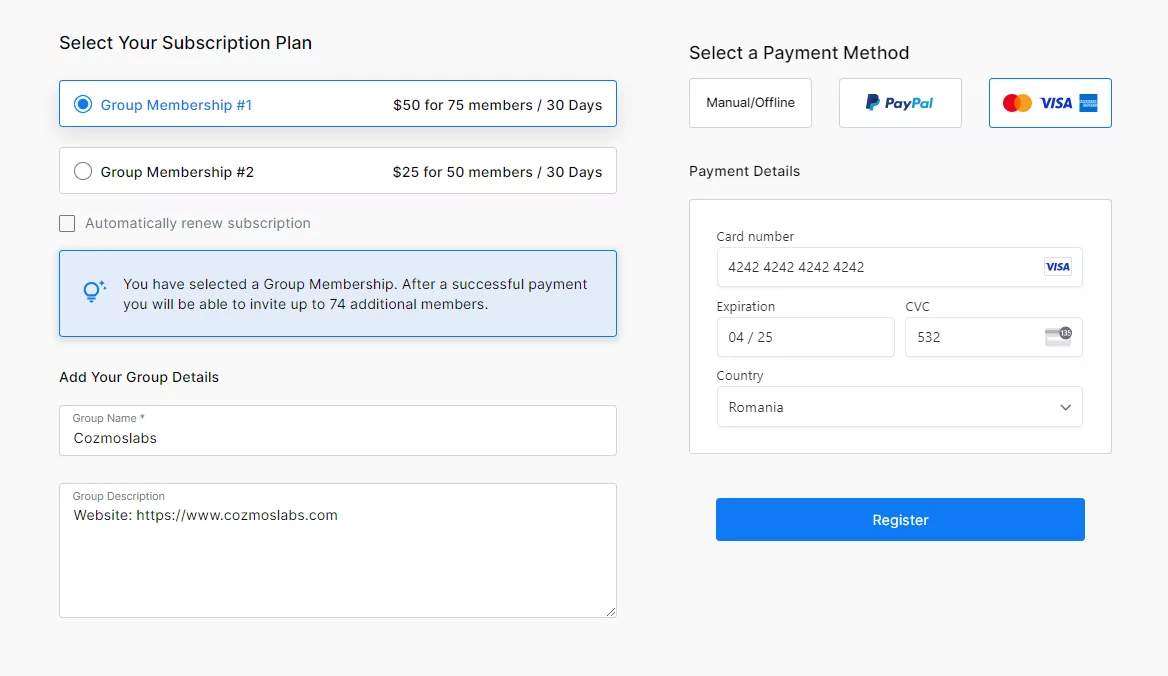This screenshot has height=676, width=1168.
Task: Click the Group Description textarea
Action: click(x=337, y=550)
